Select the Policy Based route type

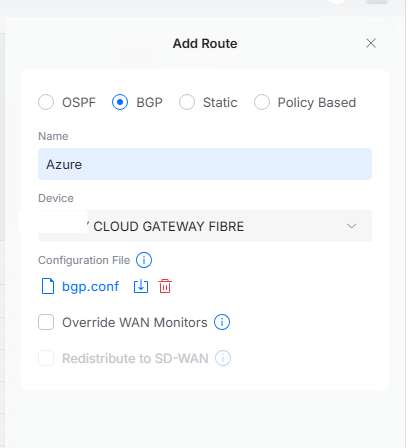click(262, 102)
